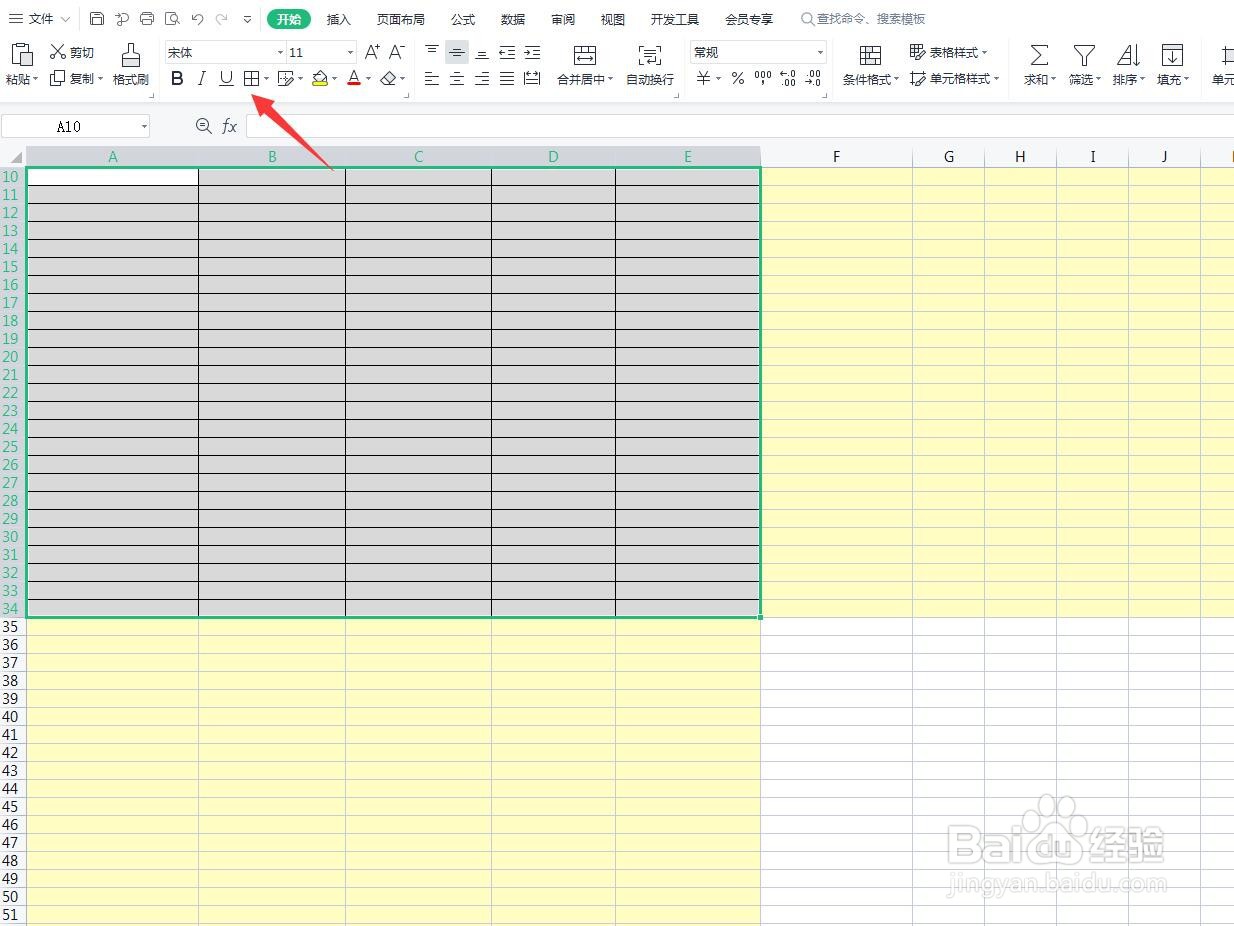
Task: Click the bottom align icon
Action: (482, 52)
